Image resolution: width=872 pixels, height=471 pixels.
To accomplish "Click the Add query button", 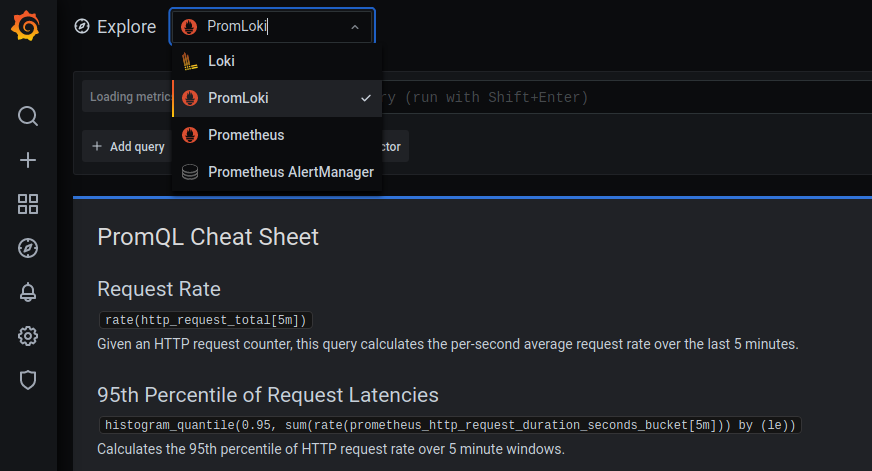I will [128, 146].
